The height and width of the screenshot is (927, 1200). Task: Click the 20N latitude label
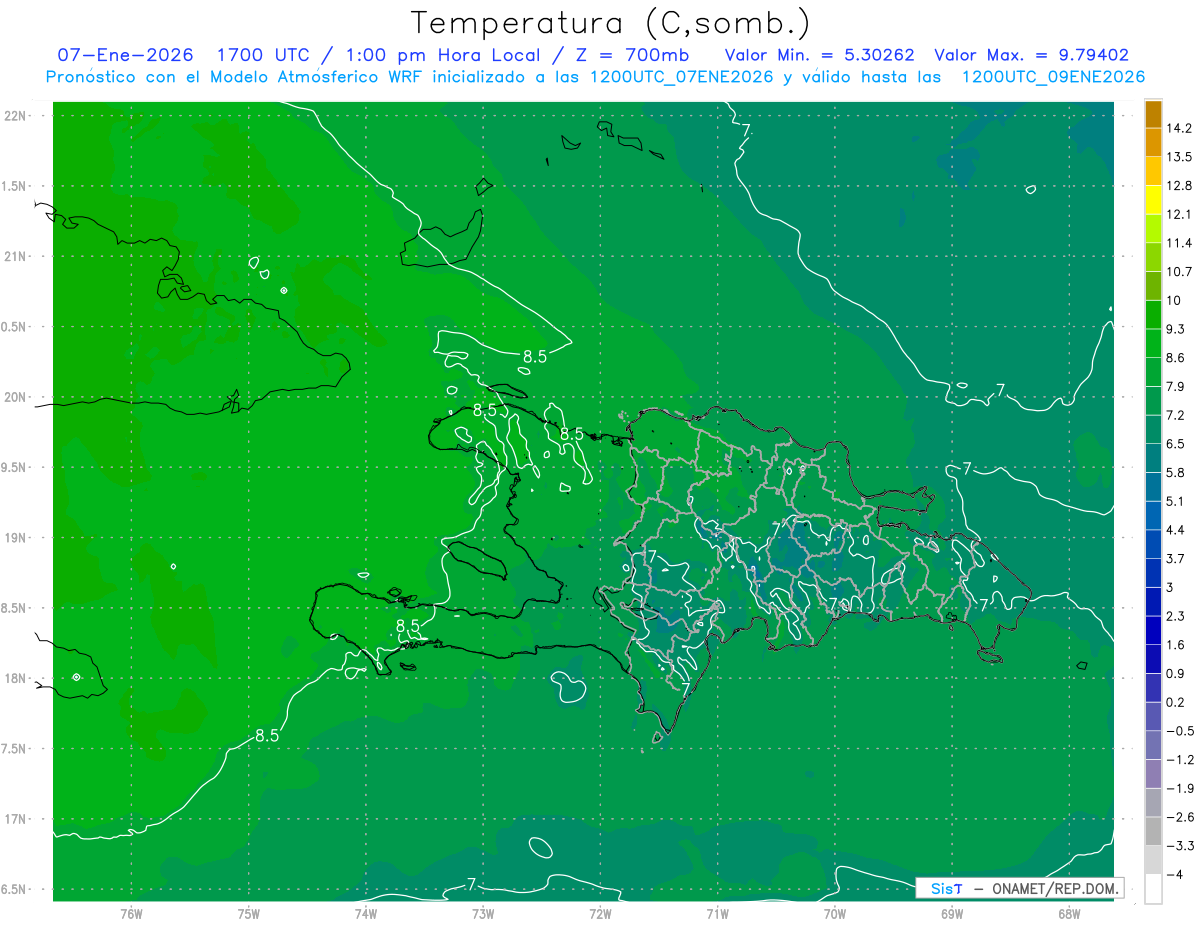15,397
